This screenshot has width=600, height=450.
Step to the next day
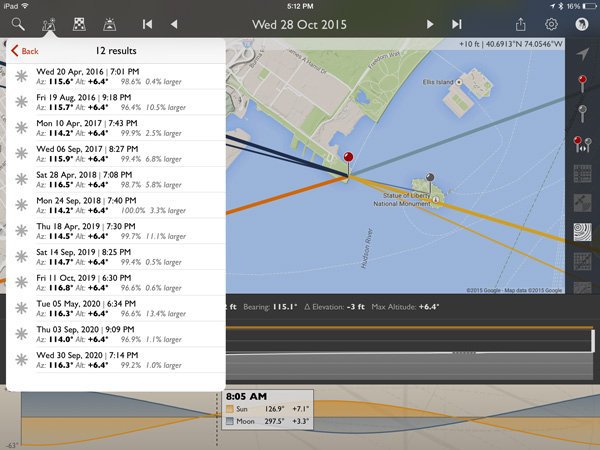tap(430, 23)
